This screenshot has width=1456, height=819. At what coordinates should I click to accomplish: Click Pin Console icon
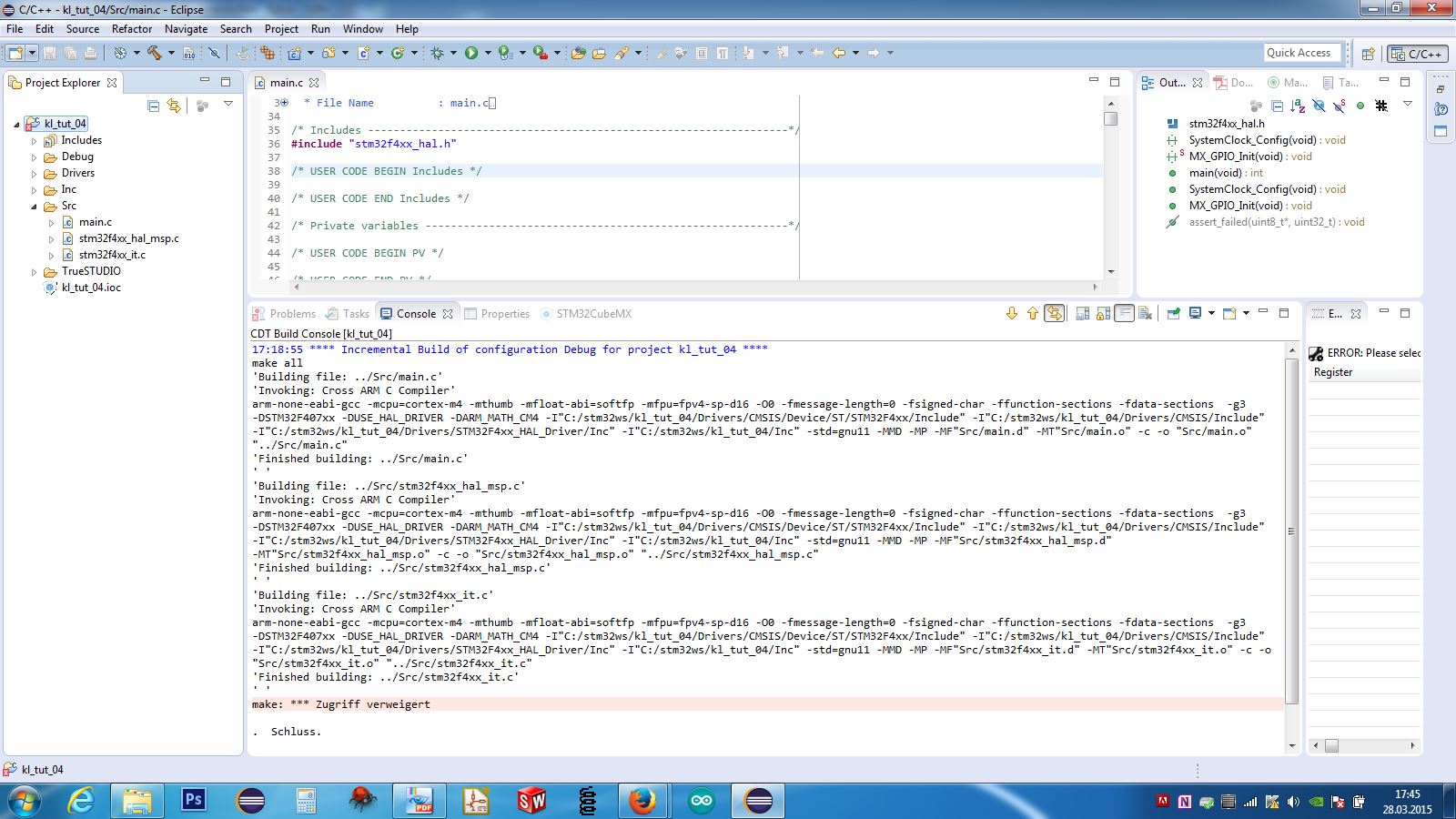[x=1174, y=313]
